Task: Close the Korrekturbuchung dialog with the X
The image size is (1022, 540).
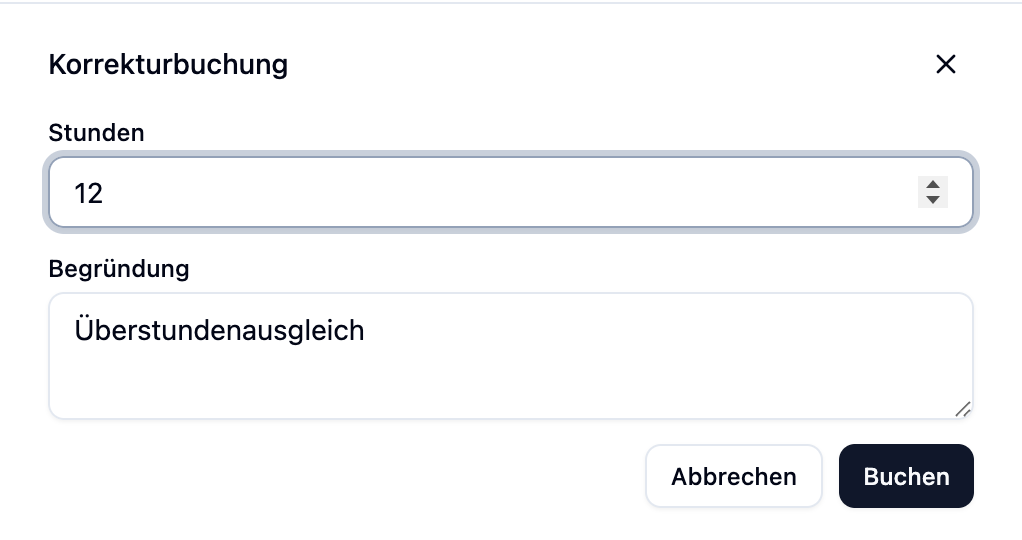Action: coord(945,64)
